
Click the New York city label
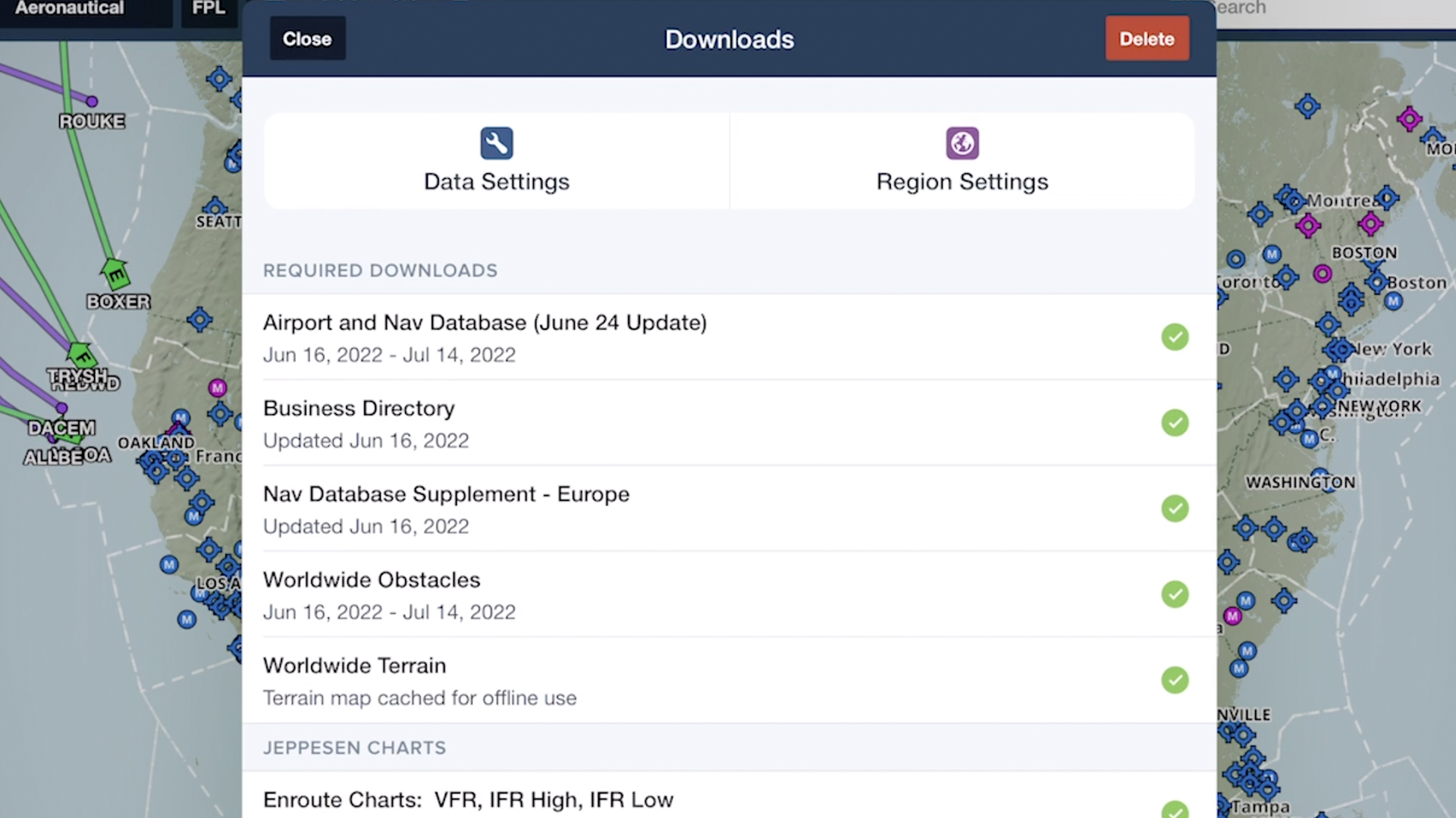(1393, 349)
